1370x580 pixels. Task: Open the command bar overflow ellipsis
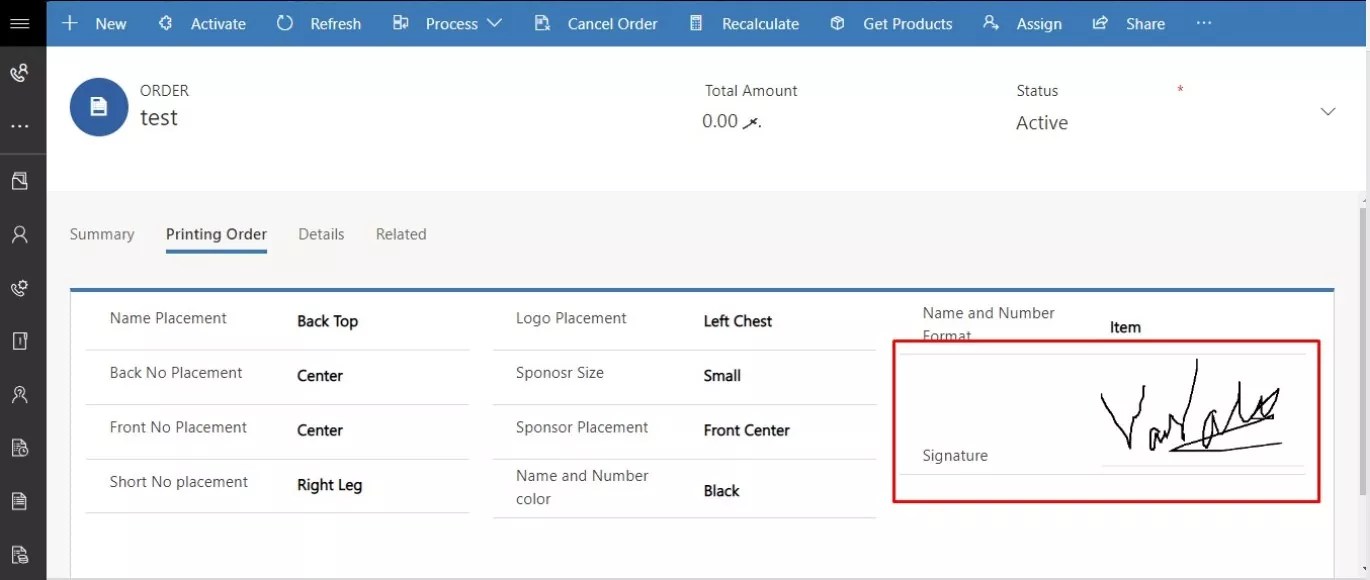pos(1204,23)
